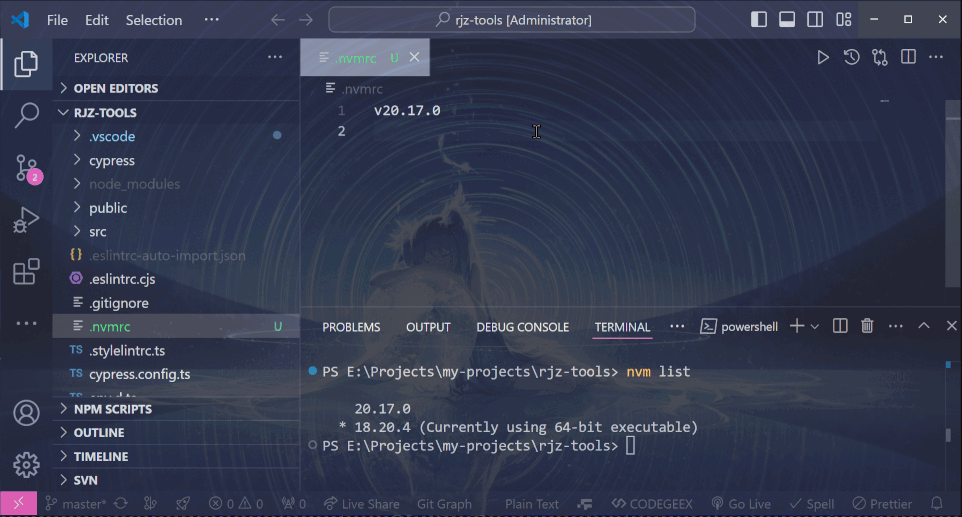Click the compare changes icon in editor toolbar
This screenshot has width=962, height=517.
click(880, 58)
